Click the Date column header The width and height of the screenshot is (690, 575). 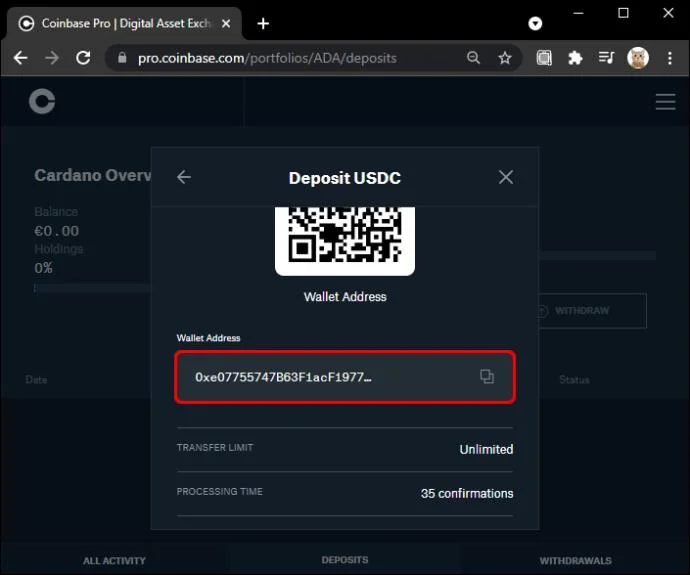tap(37, 380)
